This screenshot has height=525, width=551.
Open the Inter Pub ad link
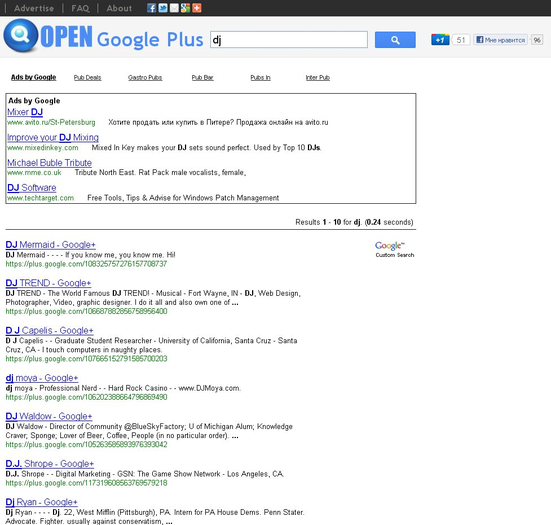point(318,78)
